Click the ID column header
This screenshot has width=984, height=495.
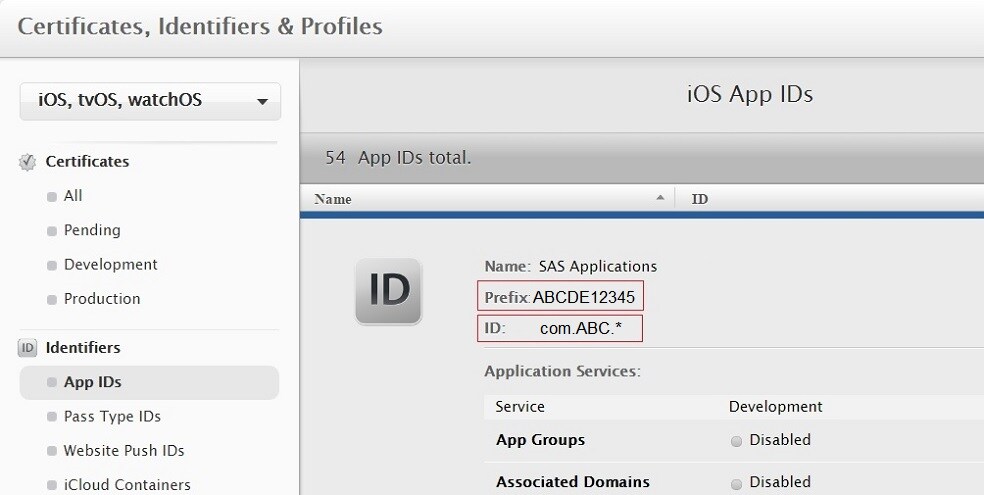[x=700, y=199]
